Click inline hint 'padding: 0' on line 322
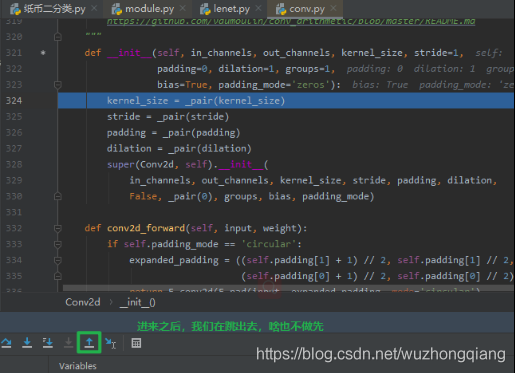The width and height of the screenshot is (515, 373). (375, 69)
